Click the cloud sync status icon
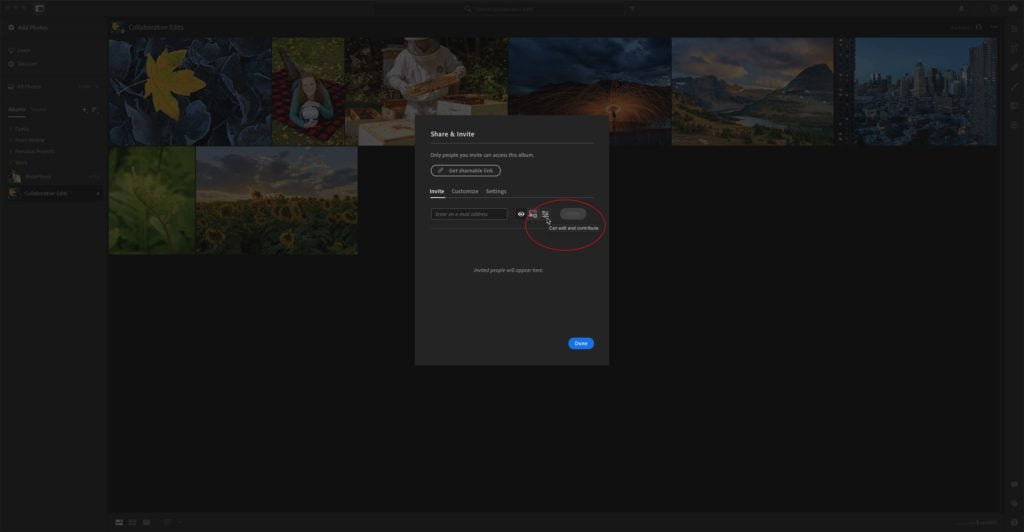The width and height of the screenshot is (1024, 532). pyautogui.click(x=1013, y=8)
